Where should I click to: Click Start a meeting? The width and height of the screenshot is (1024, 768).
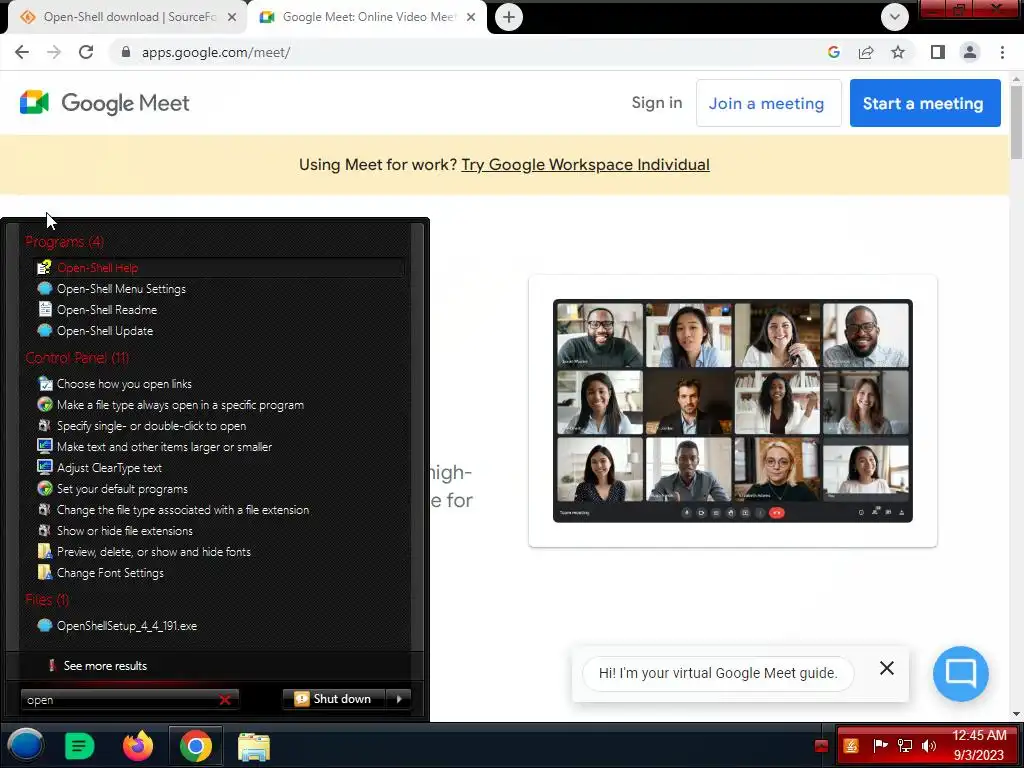(x=925, y=103)
